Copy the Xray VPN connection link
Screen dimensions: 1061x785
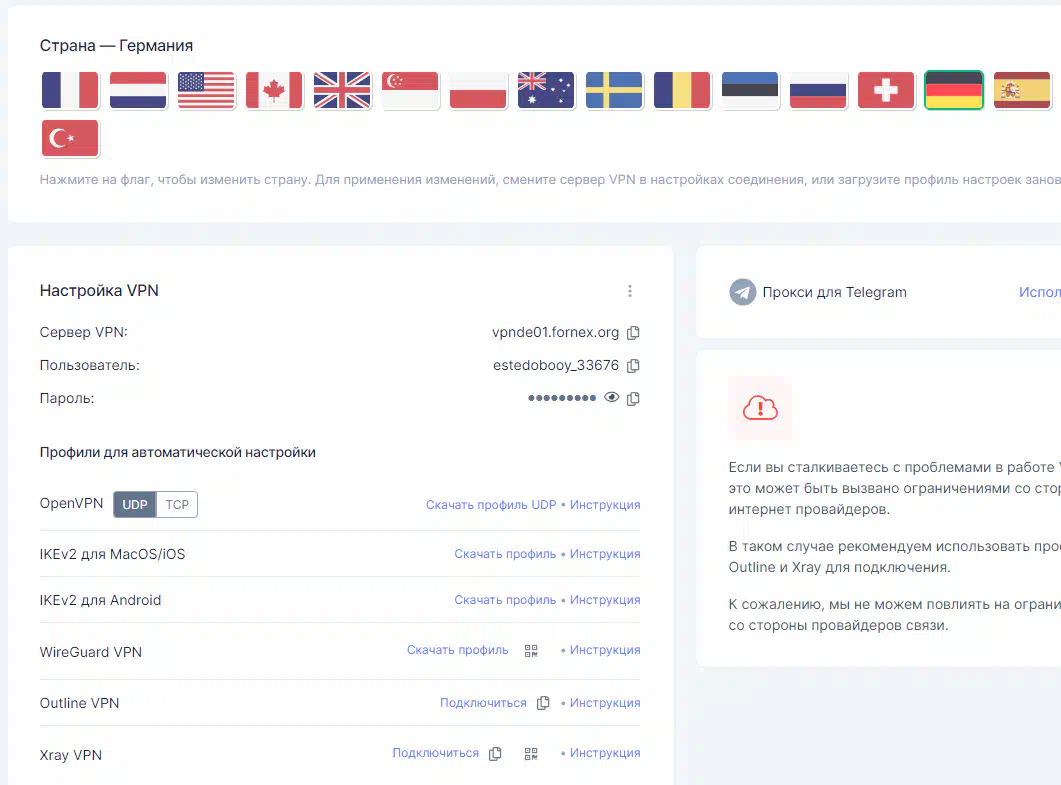pos(495,754)
